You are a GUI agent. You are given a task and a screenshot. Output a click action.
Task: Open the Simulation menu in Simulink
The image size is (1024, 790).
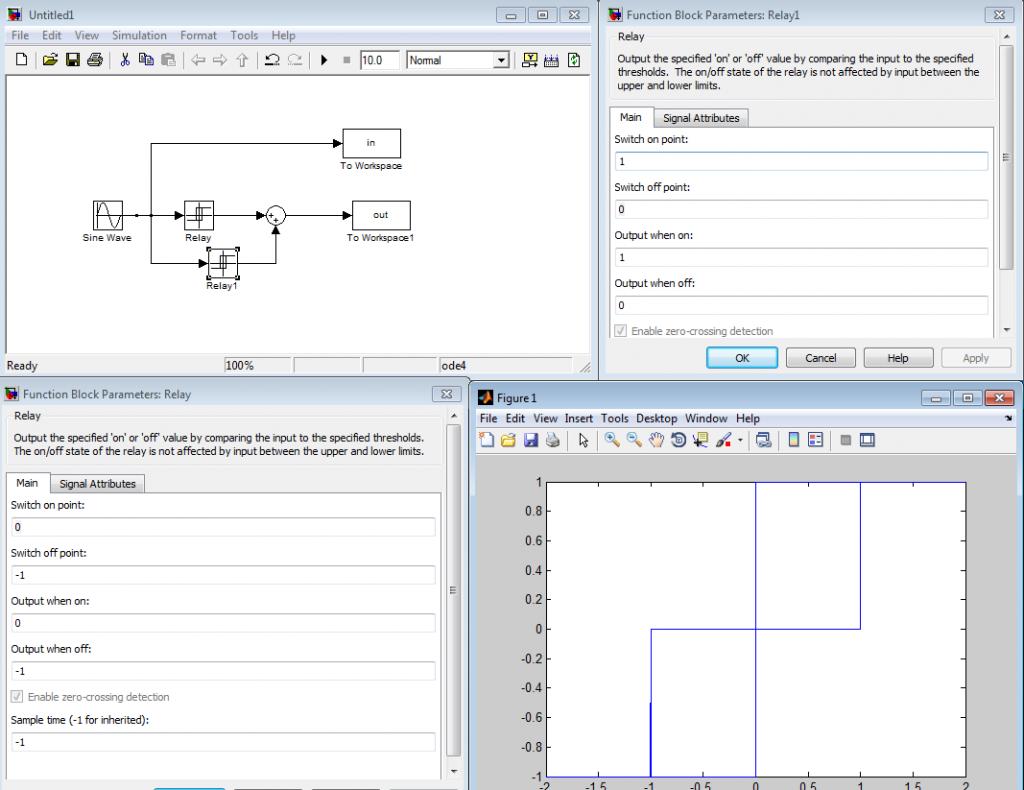(139, 35)
